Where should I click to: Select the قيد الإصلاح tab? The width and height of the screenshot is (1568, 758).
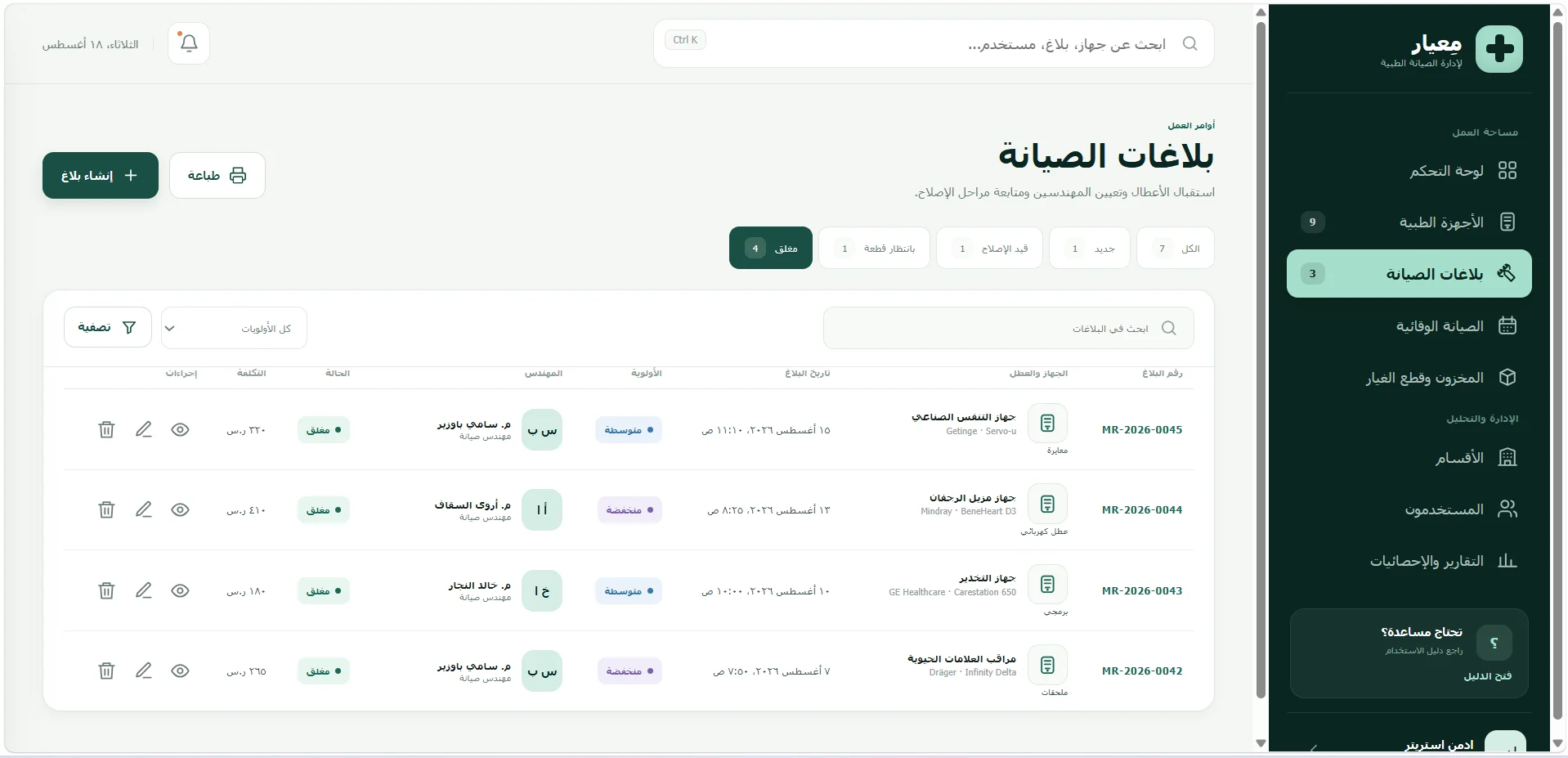point(990,248)
